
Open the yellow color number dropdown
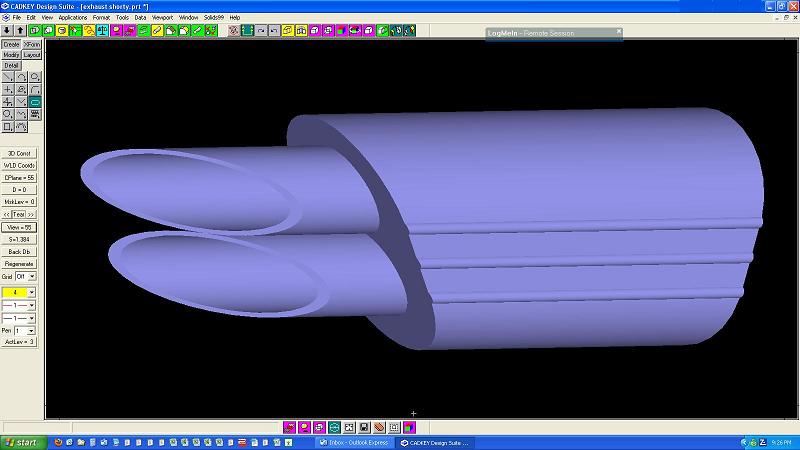[31, 292]
